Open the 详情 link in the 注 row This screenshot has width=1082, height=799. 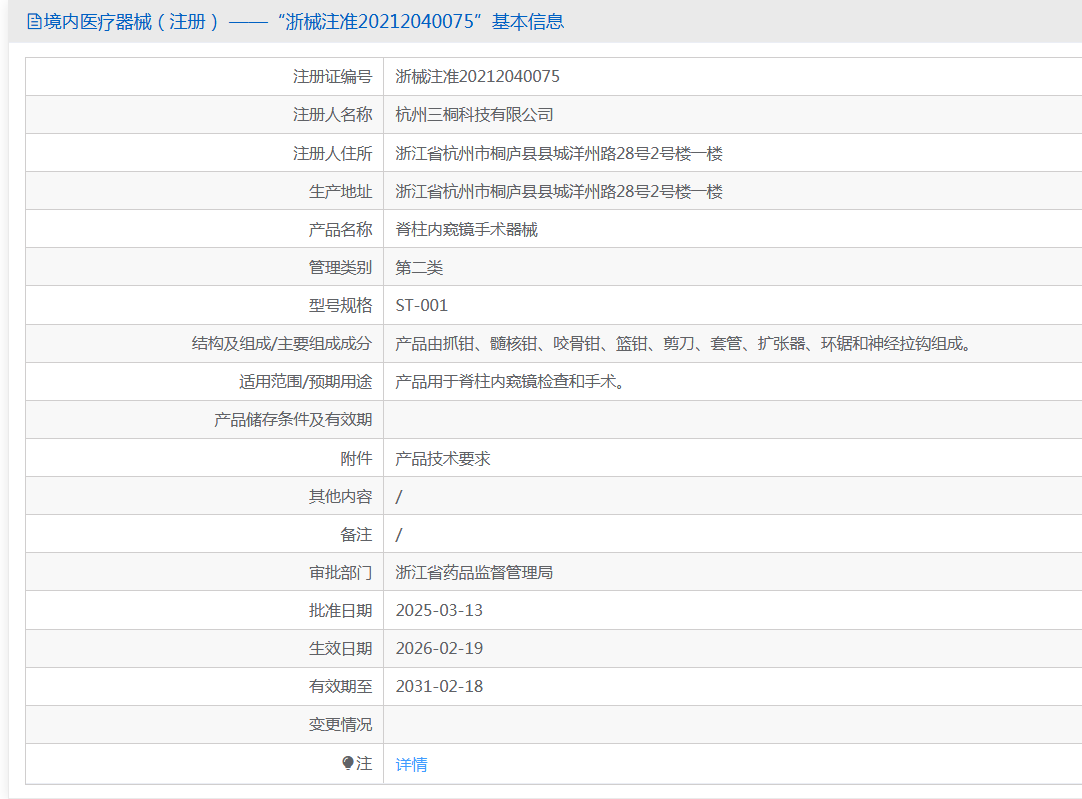point(411,764)
